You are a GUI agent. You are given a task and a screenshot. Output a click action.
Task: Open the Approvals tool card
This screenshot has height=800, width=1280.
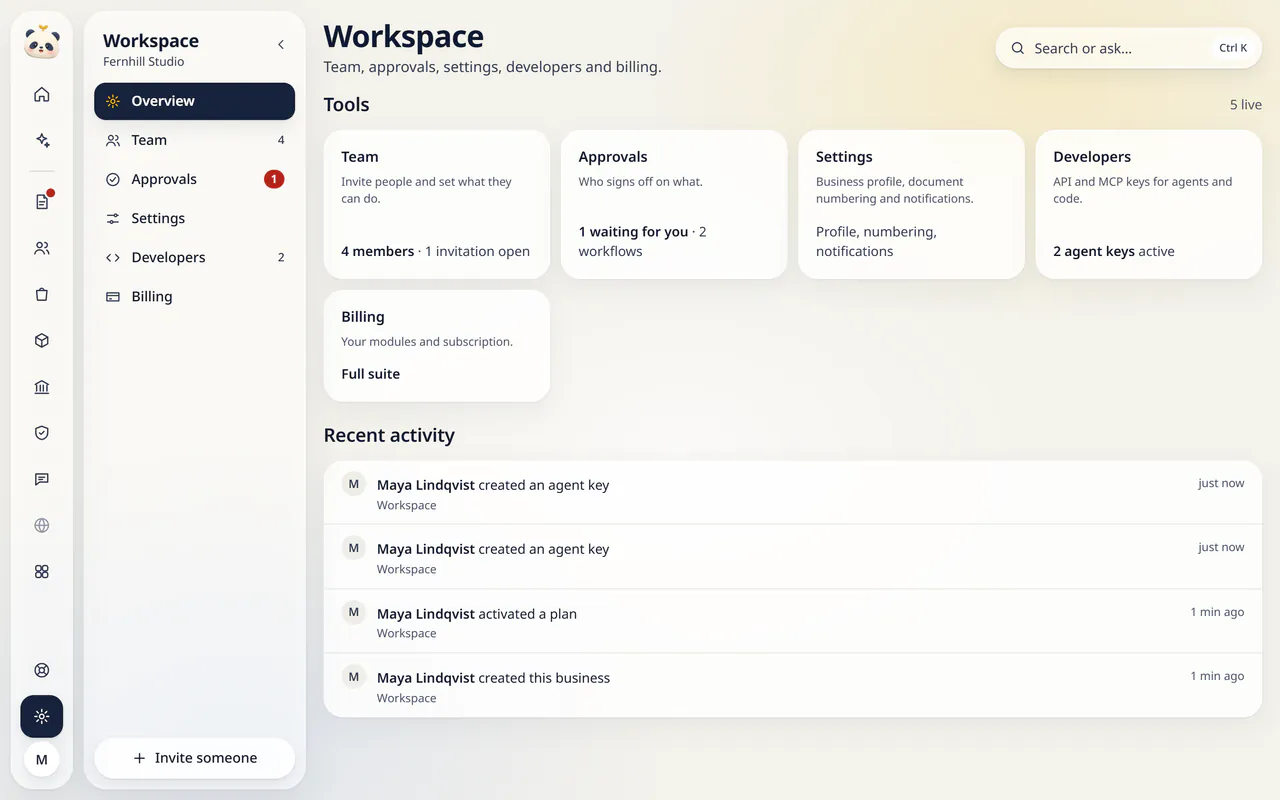pos(674,204)
